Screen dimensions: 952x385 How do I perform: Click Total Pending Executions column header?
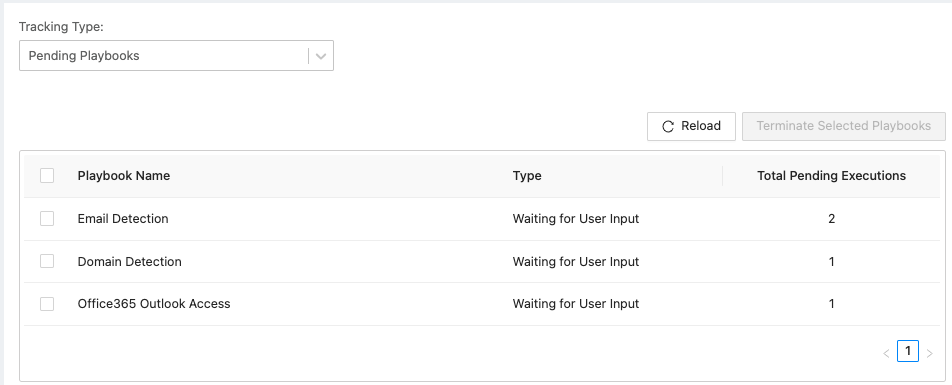point(831,176)
